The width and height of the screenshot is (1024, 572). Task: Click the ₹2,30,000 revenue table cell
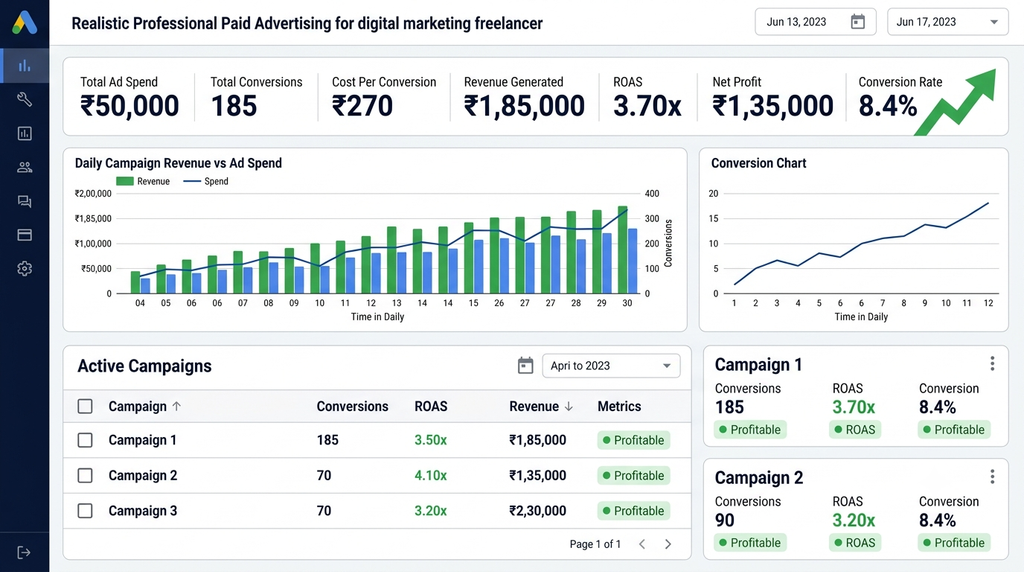pyautogui.click(x=537, y=511)
